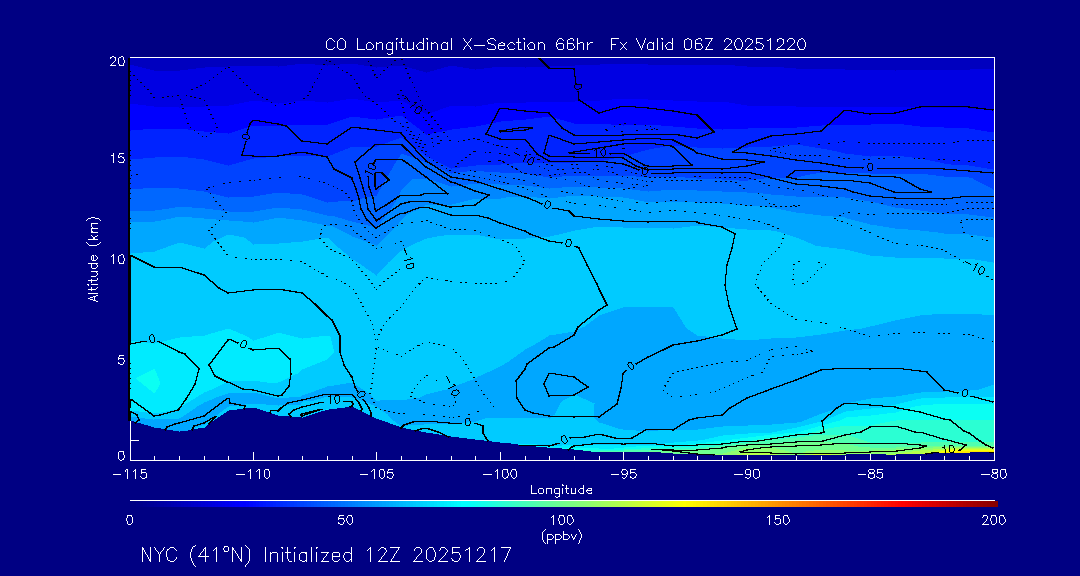Click the 20 km altitude tick label
The image size is (1080, 576).
click(116, 61)
